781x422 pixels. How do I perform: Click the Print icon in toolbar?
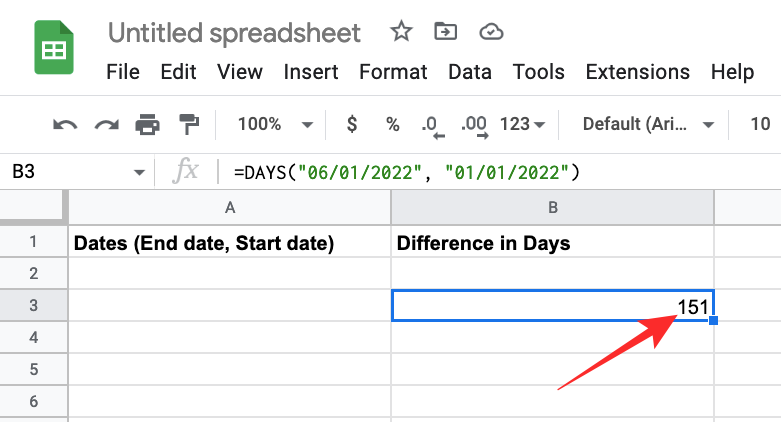point(148,125)
